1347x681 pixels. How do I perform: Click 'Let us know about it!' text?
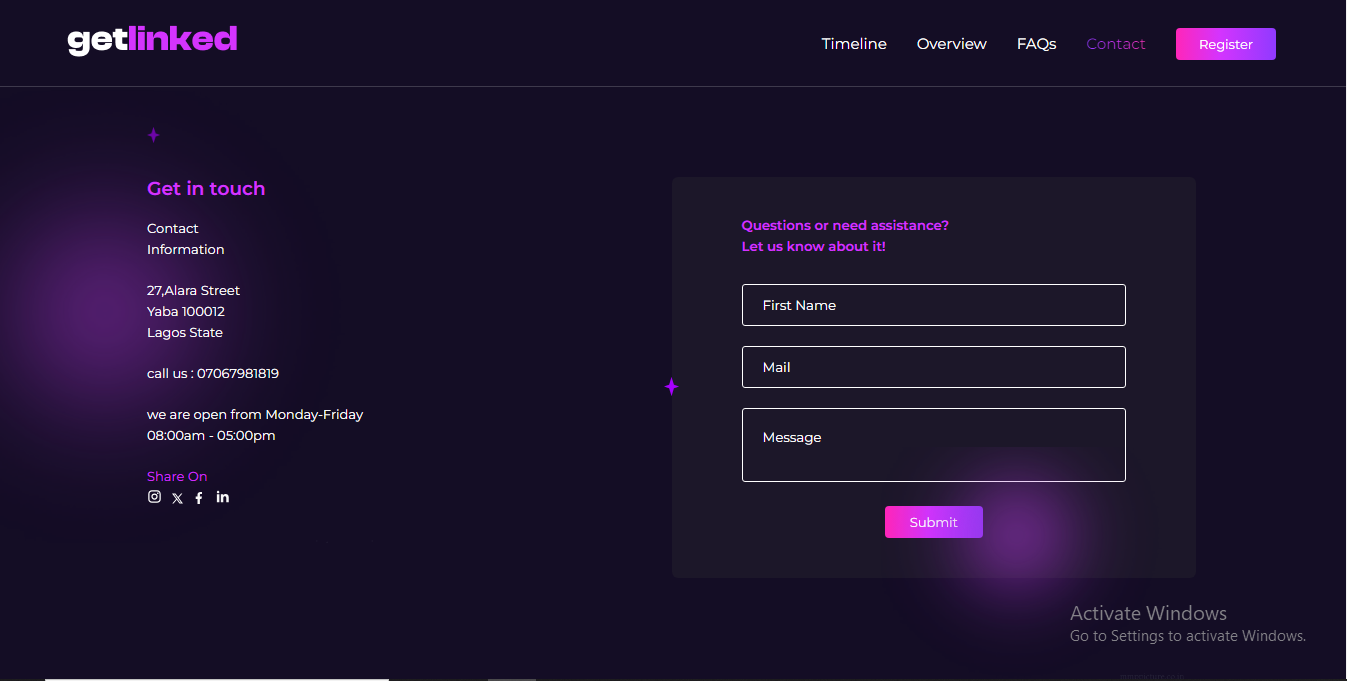(814, 247)
